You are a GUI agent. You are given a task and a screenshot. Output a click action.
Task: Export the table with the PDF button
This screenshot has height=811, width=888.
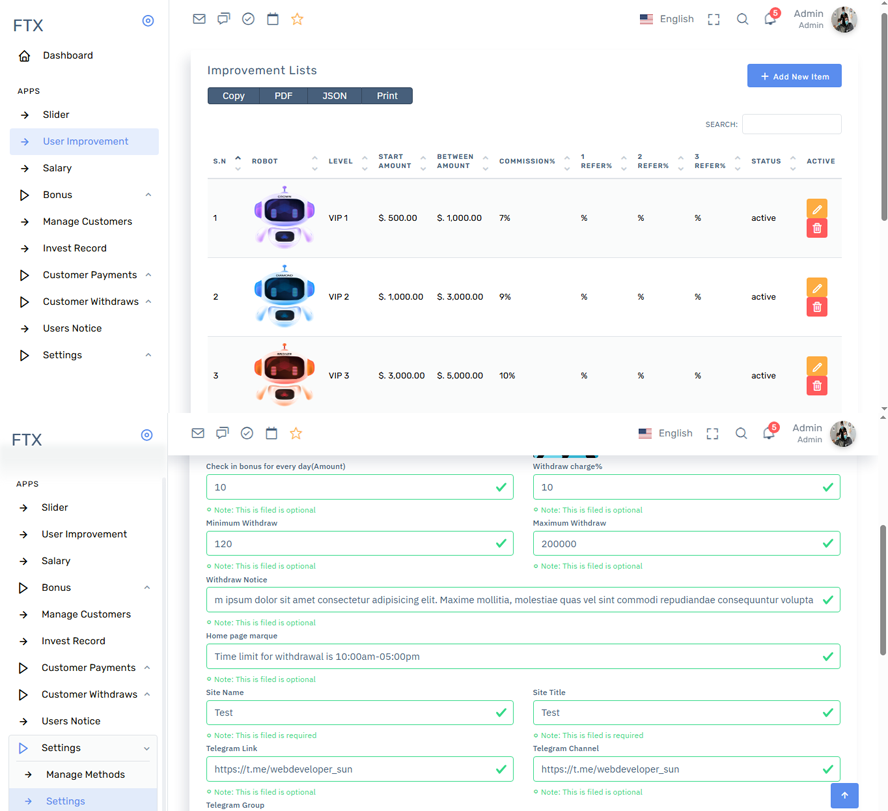[x=283, y=96]
